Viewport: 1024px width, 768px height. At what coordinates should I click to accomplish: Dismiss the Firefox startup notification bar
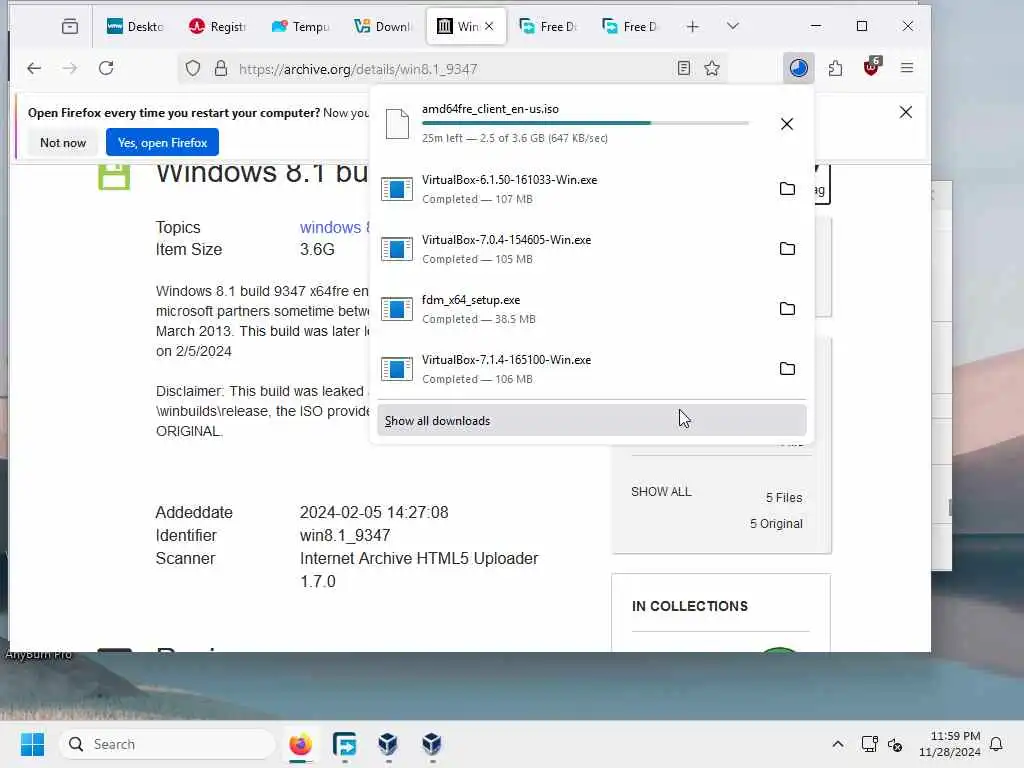pos(906,112)
